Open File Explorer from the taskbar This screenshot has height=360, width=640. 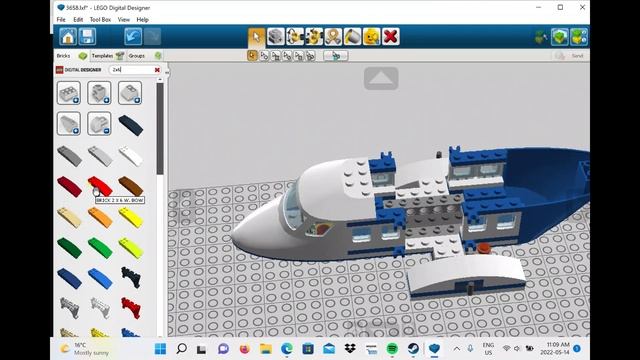pos(266,349)
